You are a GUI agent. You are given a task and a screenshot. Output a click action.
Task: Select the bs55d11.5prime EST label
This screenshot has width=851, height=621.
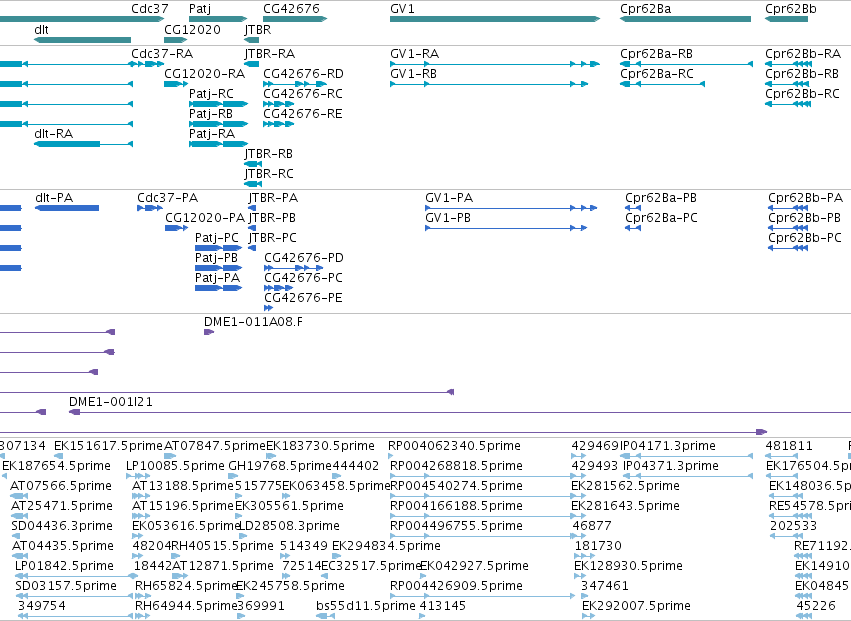click(366, 605)
